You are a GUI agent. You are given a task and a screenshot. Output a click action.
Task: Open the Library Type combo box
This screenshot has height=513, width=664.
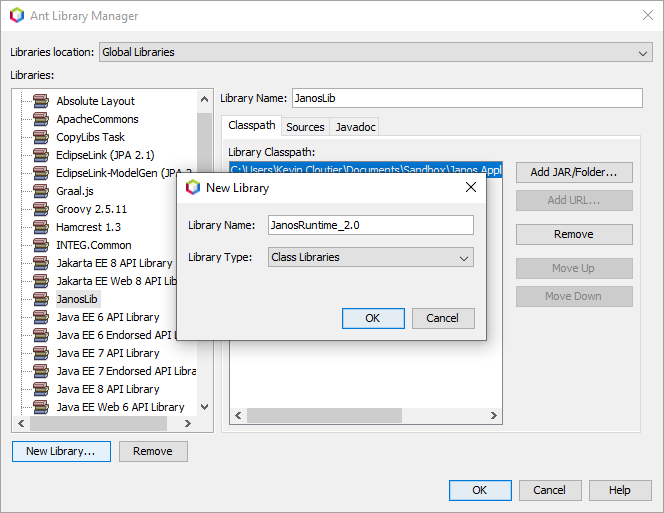point(371,257)
